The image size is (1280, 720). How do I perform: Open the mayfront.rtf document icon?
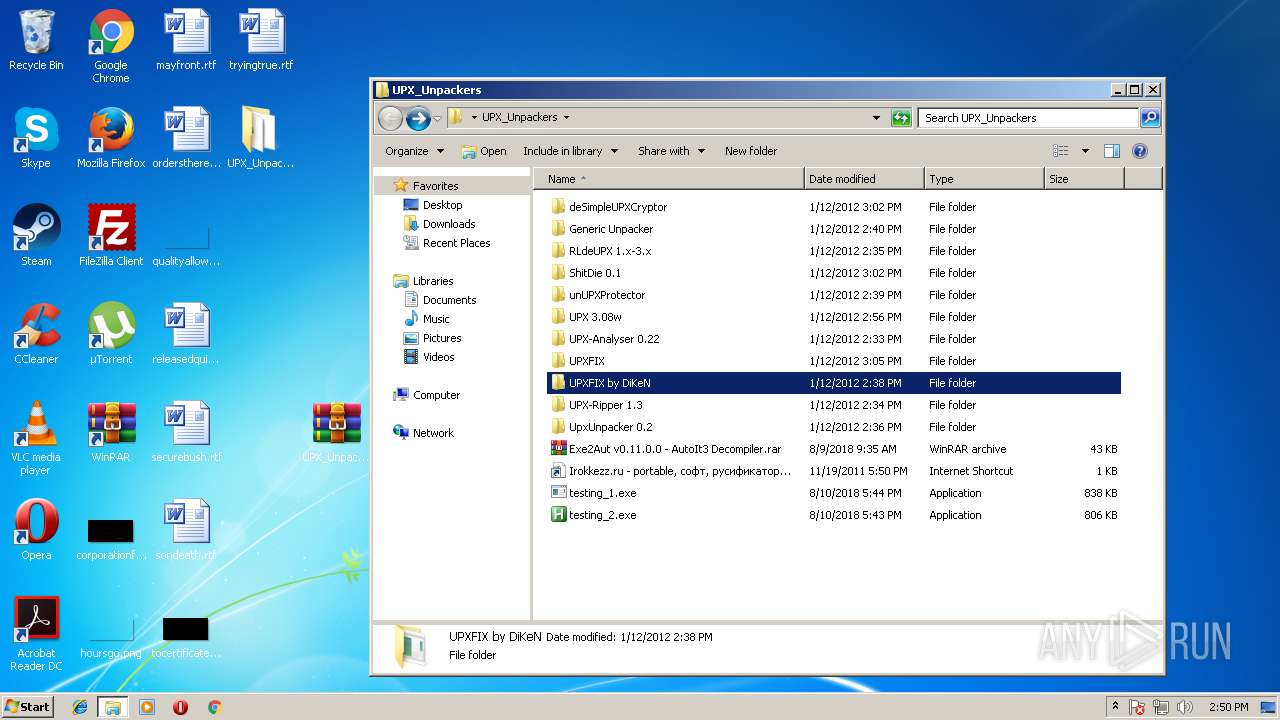pyautogui.click(x=186, y=41)
